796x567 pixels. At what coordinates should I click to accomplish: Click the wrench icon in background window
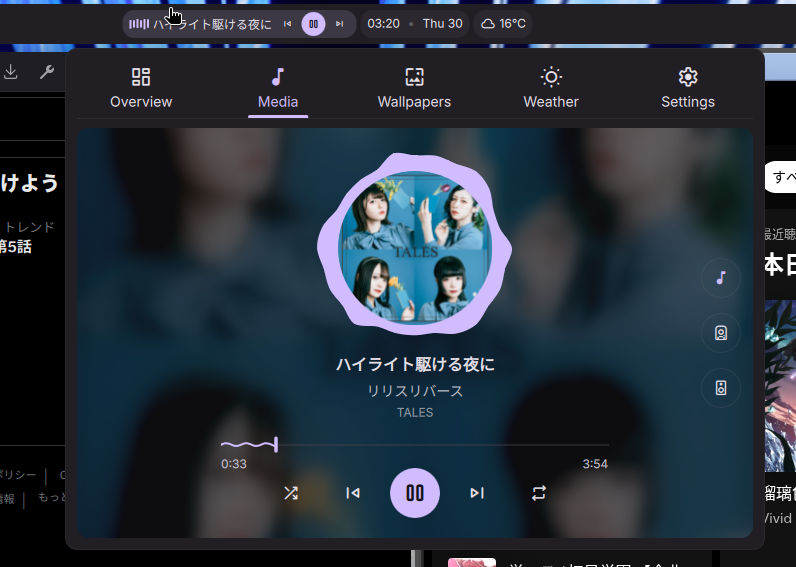[x=47, y=72]
